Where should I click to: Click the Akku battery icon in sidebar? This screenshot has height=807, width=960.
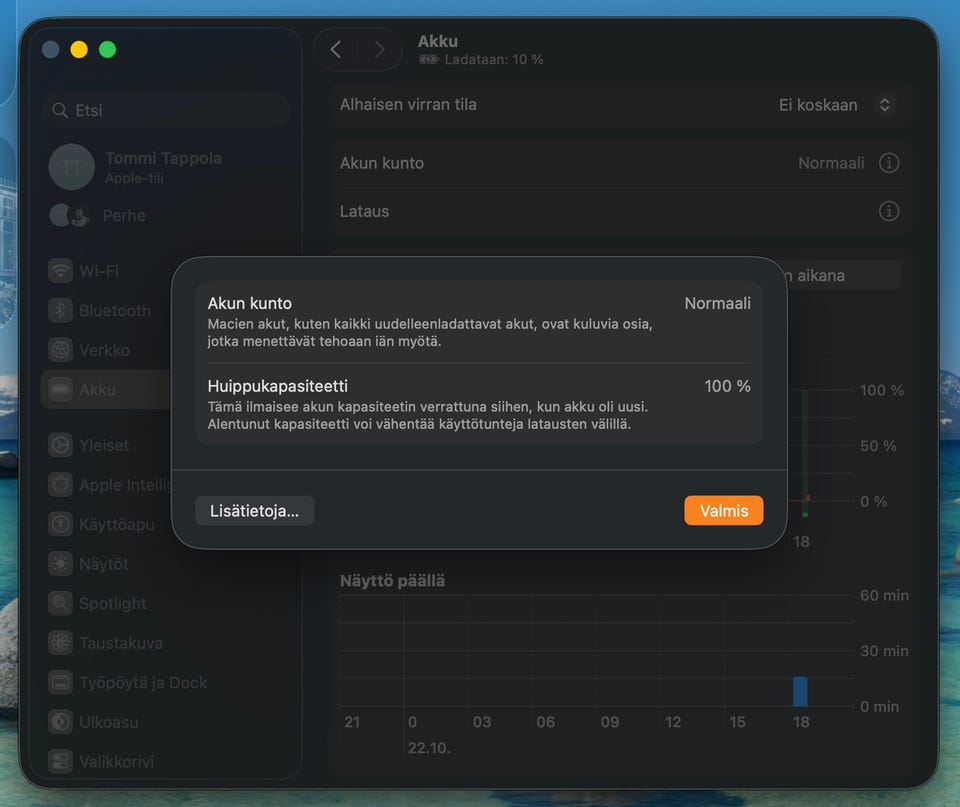[61, 389]
